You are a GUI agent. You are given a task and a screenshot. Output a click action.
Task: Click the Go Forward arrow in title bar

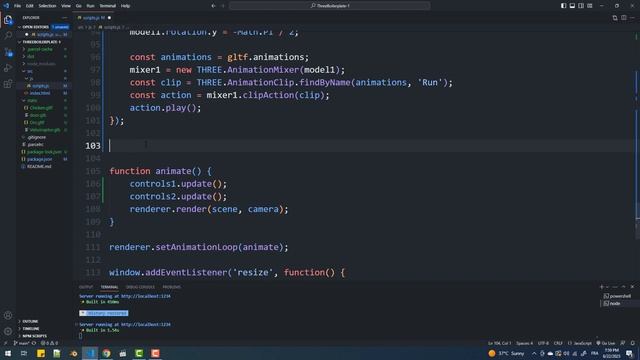click(x=223, y=6)
